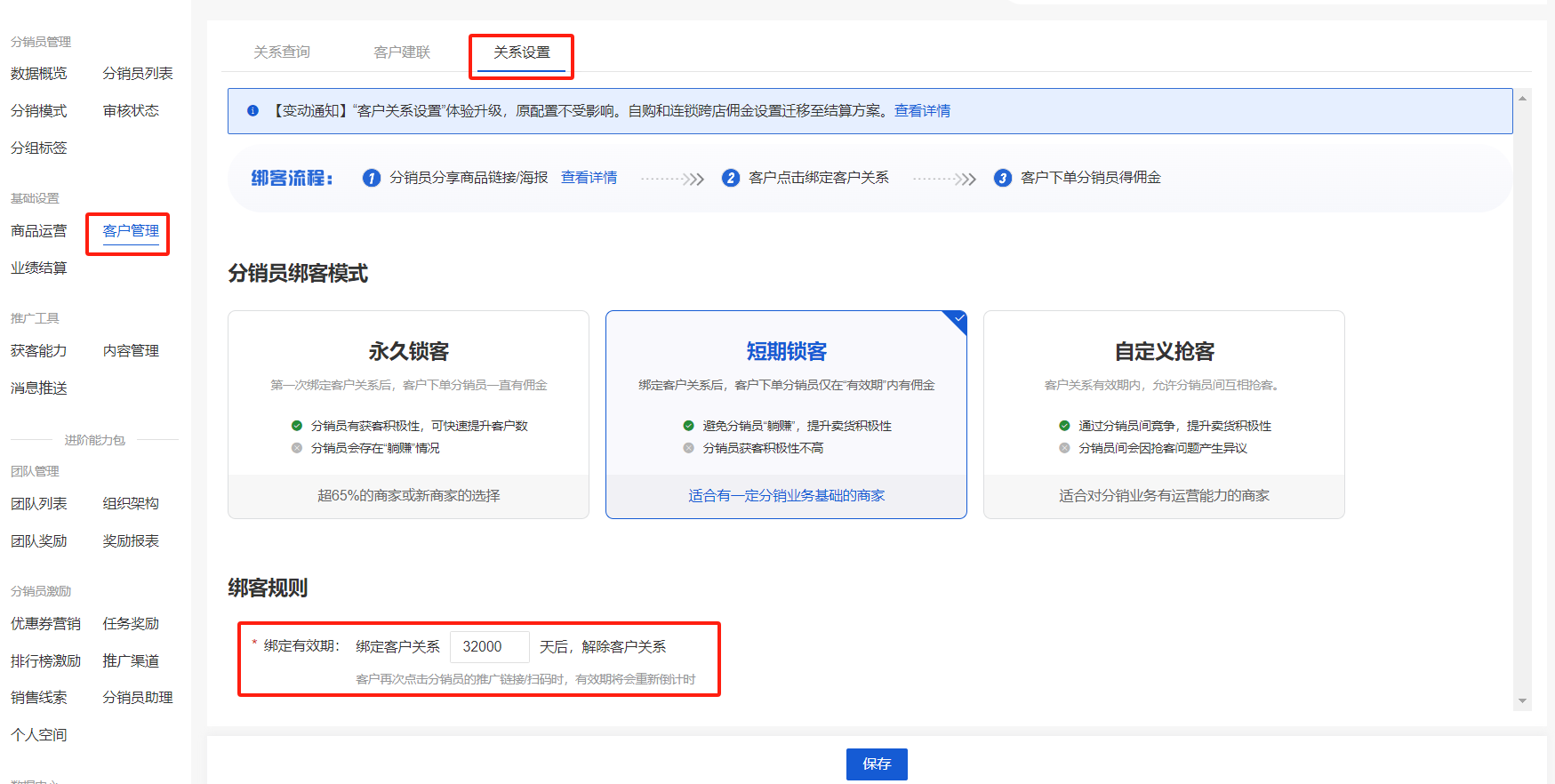This screenshot has width=1555, height=784.
Task: Click the scrollbar up arrow
Action: tap(1523, 99)
